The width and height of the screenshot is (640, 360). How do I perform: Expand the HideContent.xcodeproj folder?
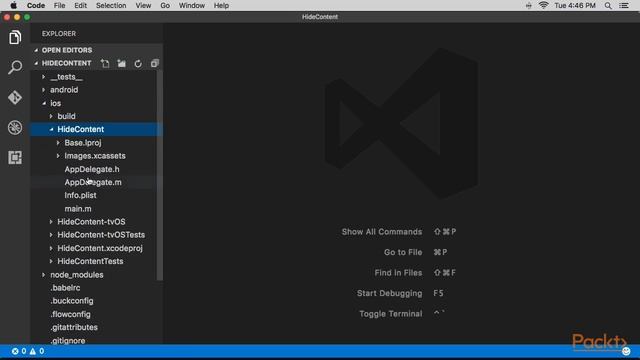[x=51, y=248]
